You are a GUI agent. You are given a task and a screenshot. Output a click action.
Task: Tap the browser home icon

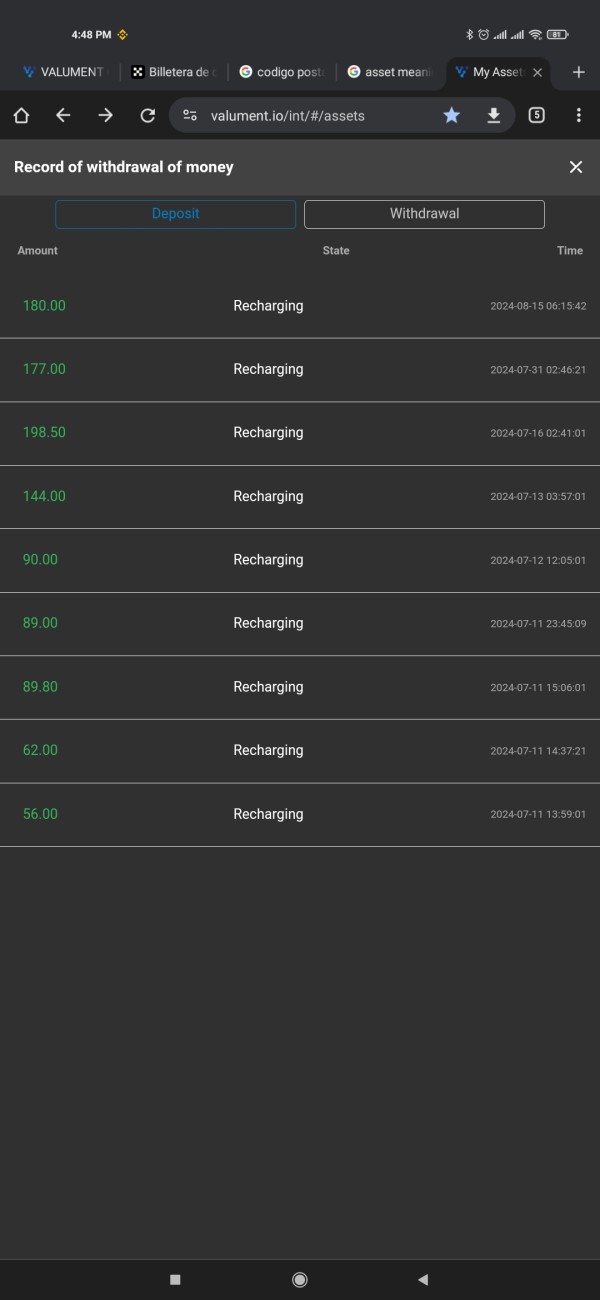point(21,116)
